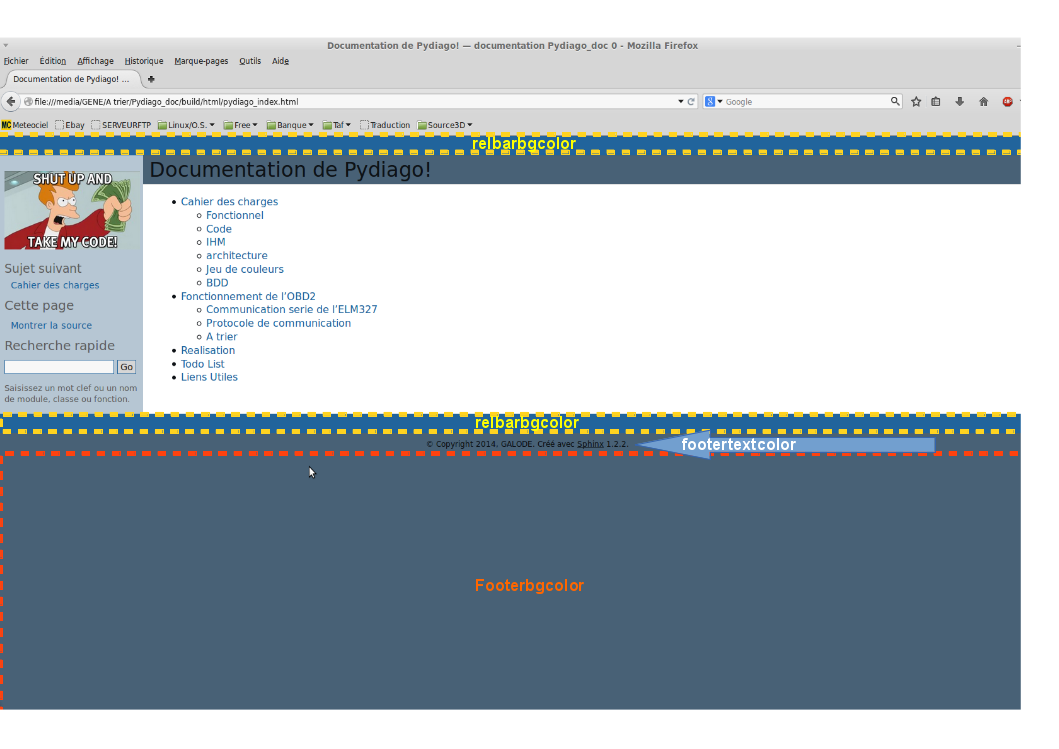Expand the Linux/O.S. bookmarks folder
The width and height of the screenshot is (1059, 749).
186,125
